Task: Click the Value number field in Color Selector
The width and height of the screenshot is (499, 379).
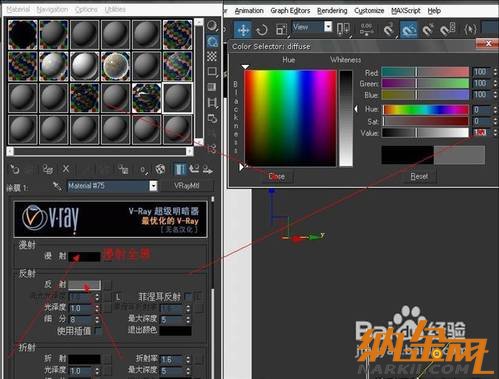Action: pyautogui.click(x=481, y=132)
